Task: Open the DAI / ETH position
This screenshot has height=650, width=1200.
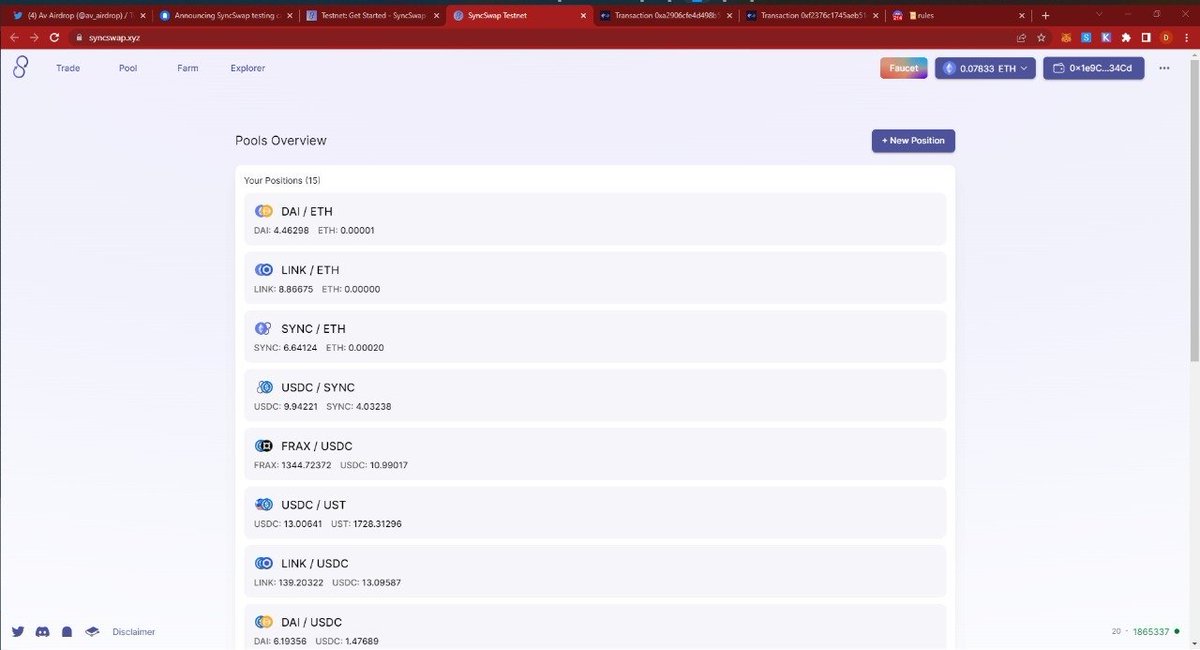Action: pyautogui.click(x=595, y=219)
